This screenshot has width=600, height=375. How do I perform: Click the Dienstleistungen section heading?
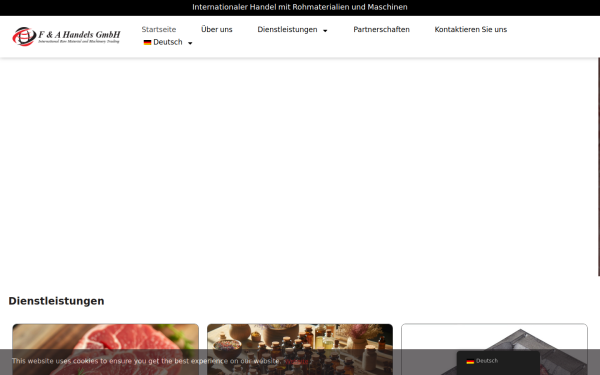(x=56, y=301)
